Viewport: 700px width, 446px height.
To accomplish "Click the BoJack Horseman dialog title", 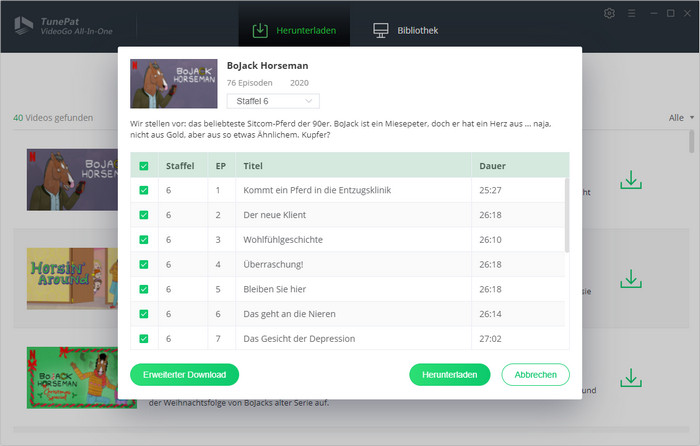I will point(267,66).
